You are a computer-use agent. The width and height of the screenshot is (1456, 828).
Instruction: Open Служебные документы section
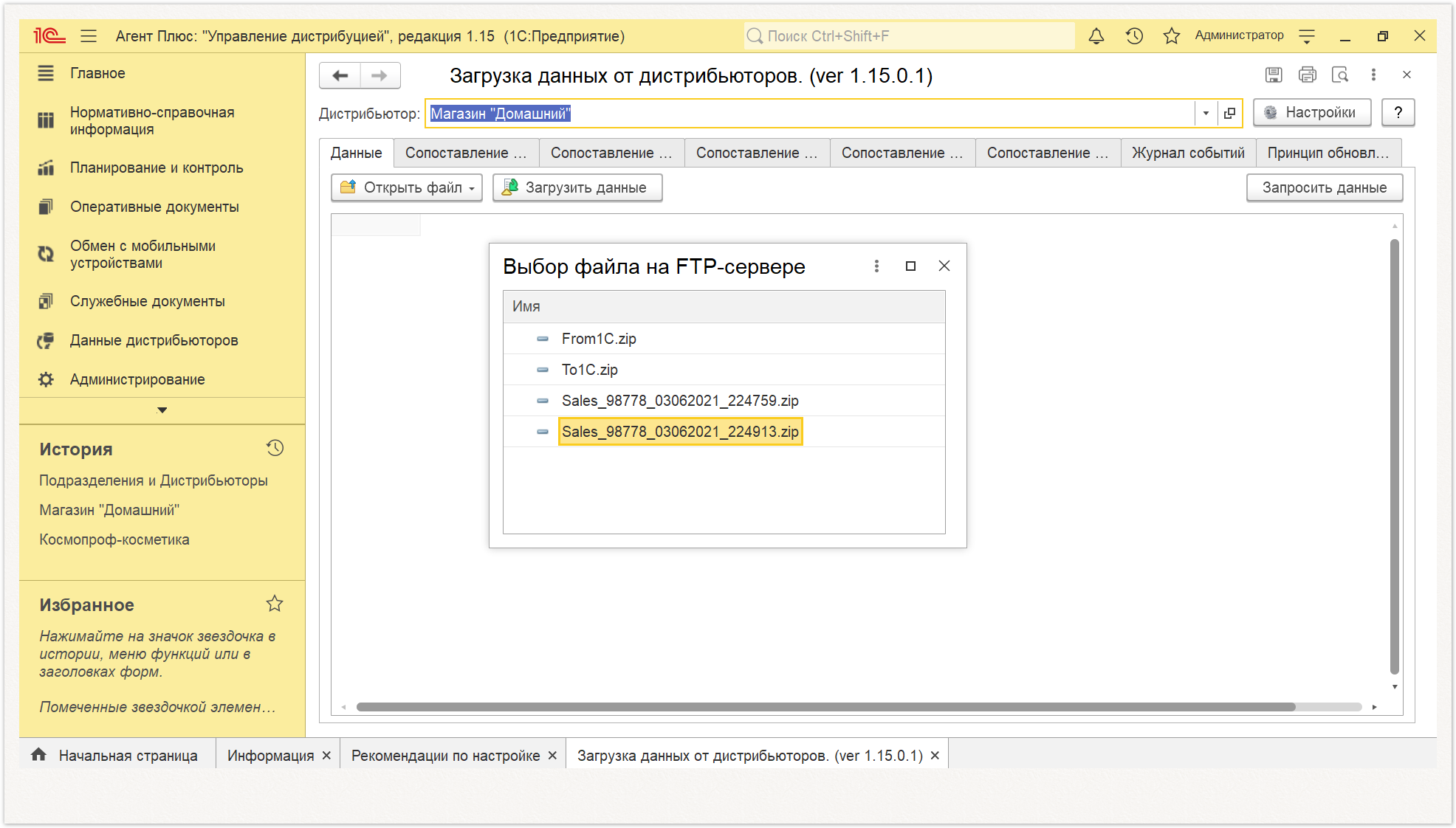[147, 301]
